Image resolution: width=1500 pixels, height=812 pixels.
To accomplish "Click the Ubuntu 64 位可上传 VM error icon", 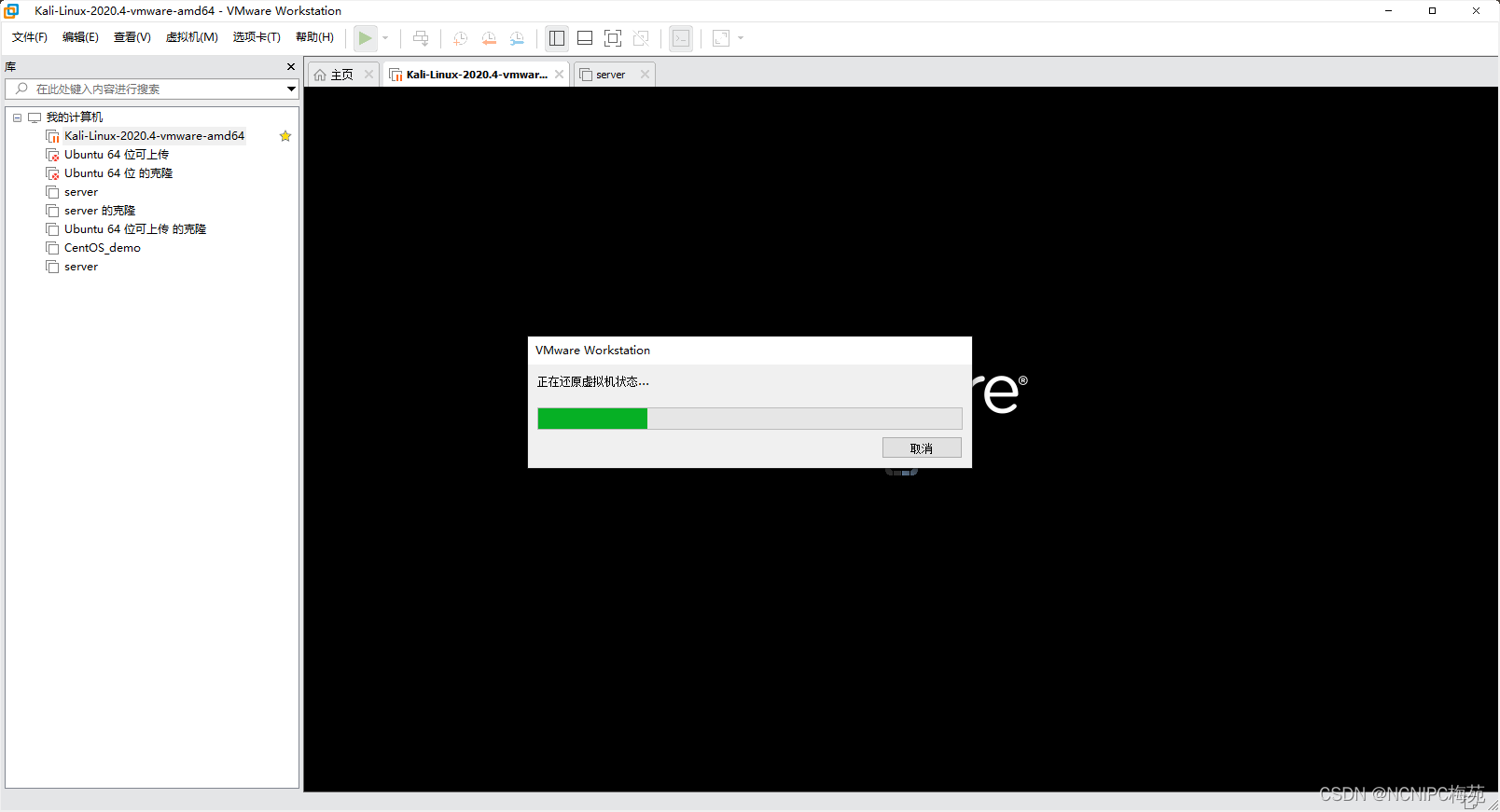I will (52, 155).
